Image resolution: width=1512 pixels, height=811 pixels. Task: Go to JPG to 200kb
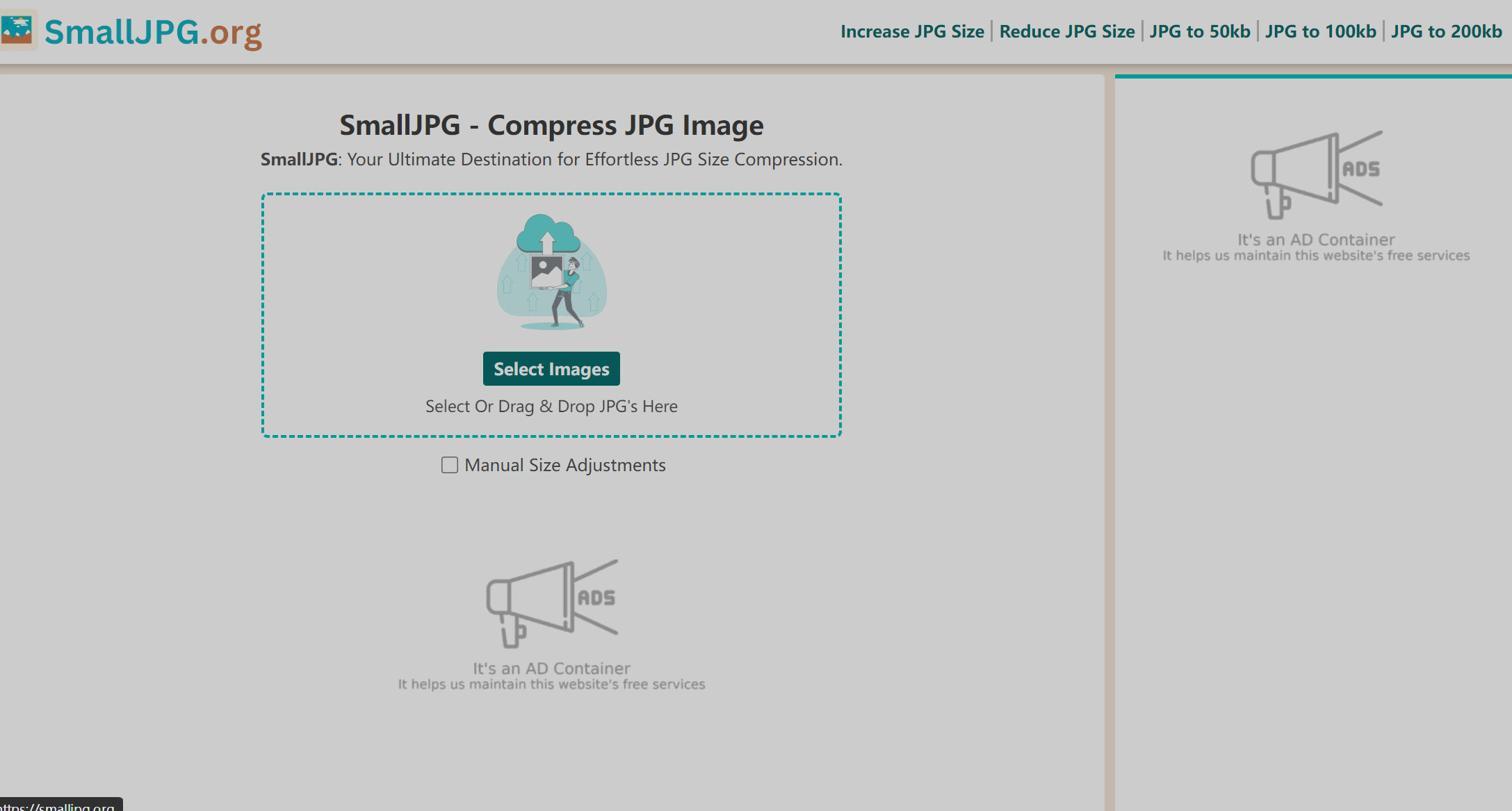pyautogui.click(x=1446, y=31)
